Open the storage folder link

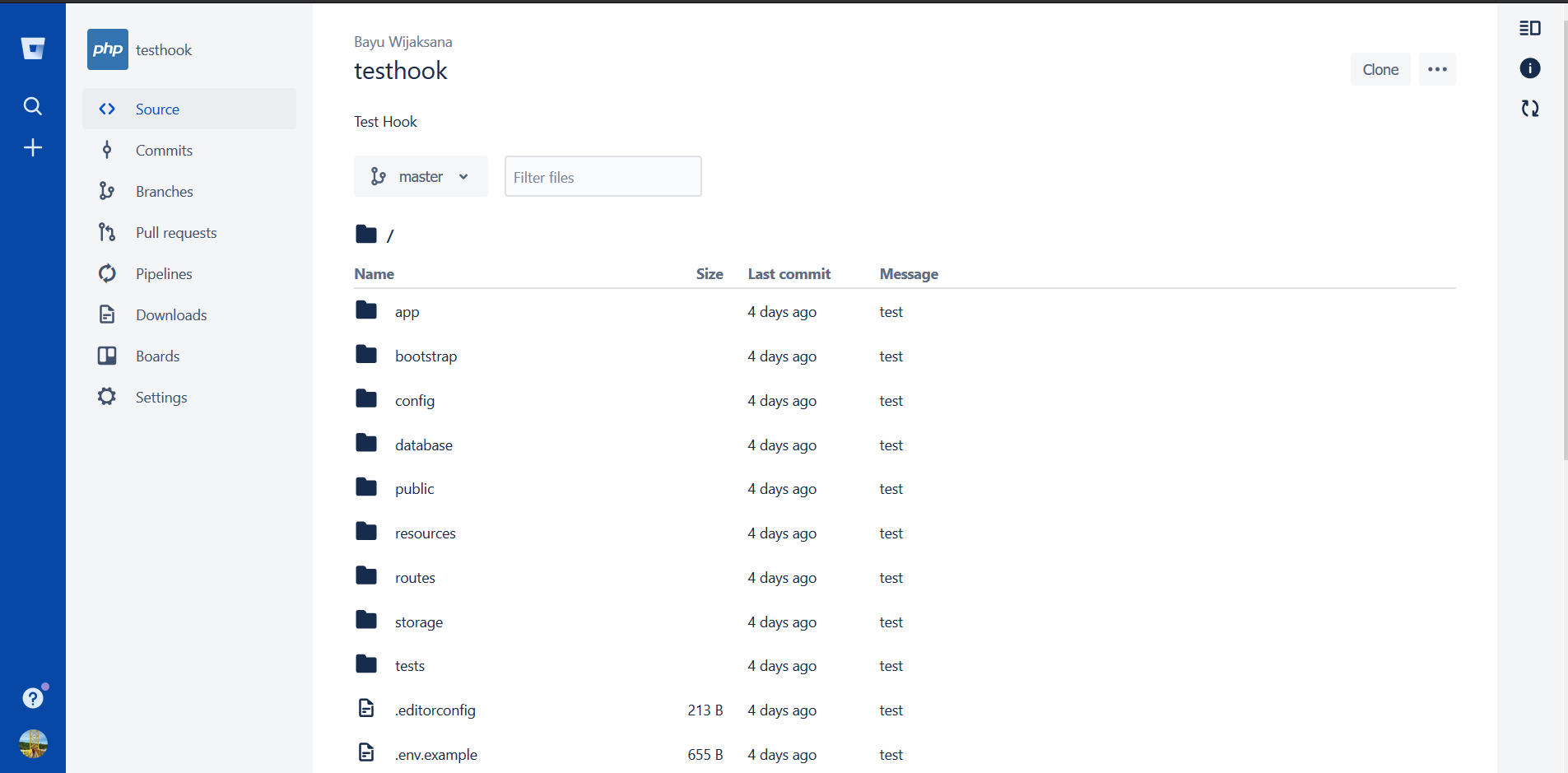[419, 622]
